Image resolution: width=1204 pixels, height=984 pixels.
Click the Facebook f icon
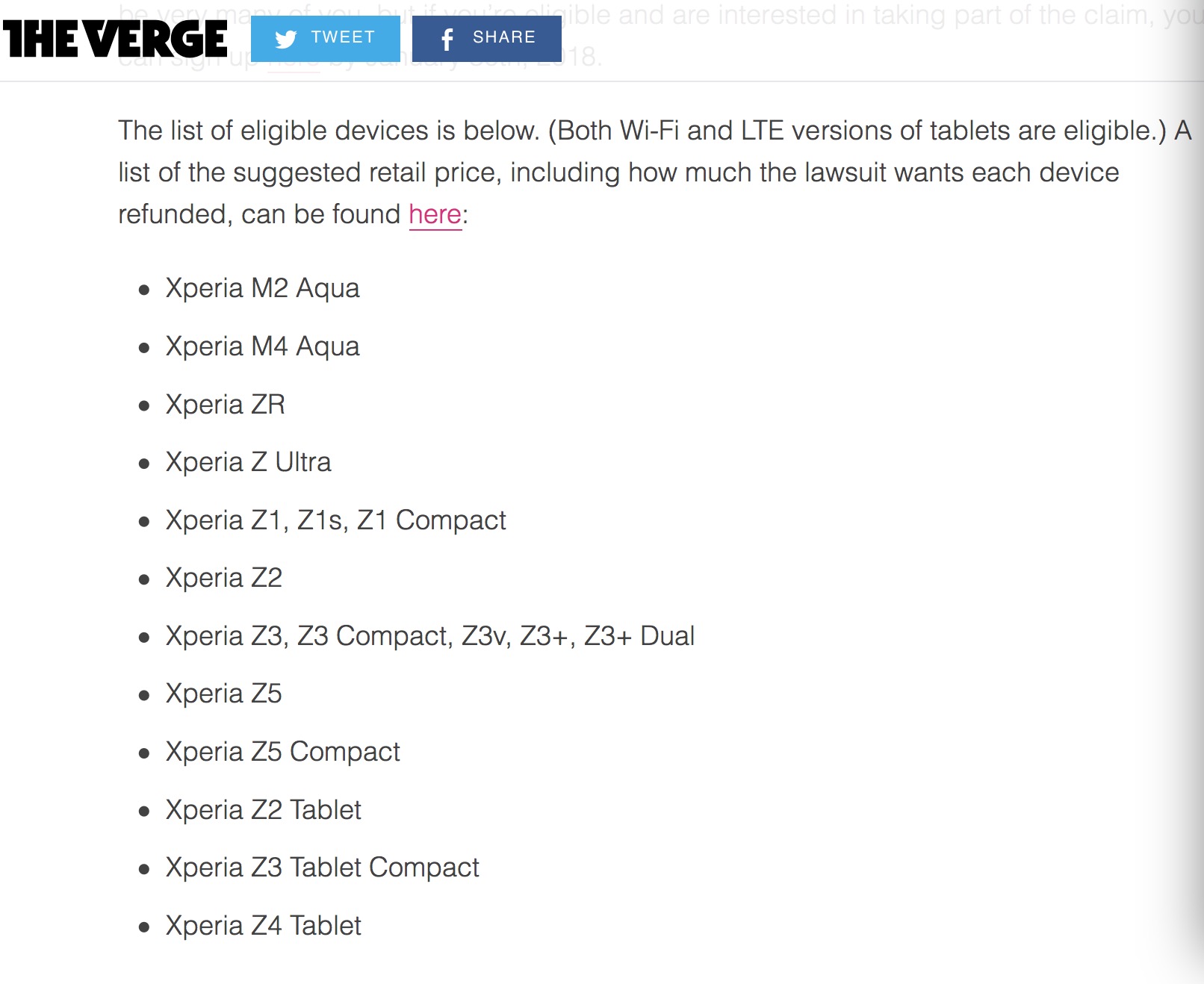447,39
